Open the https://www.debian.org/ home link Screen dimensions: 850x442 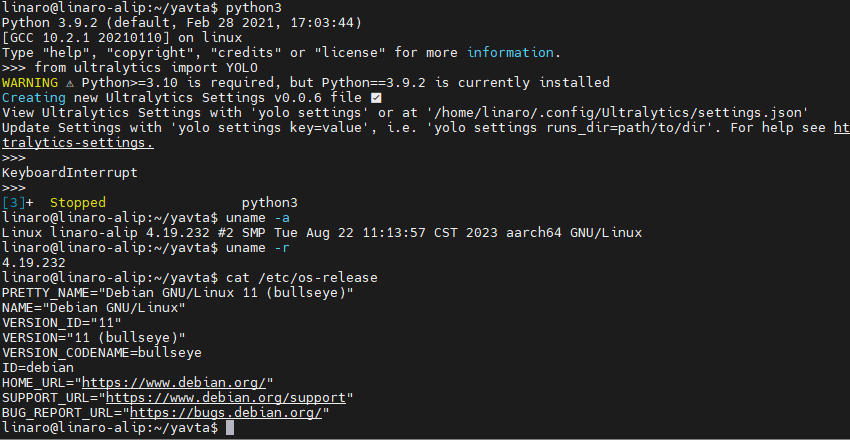[x=174, y=383]
